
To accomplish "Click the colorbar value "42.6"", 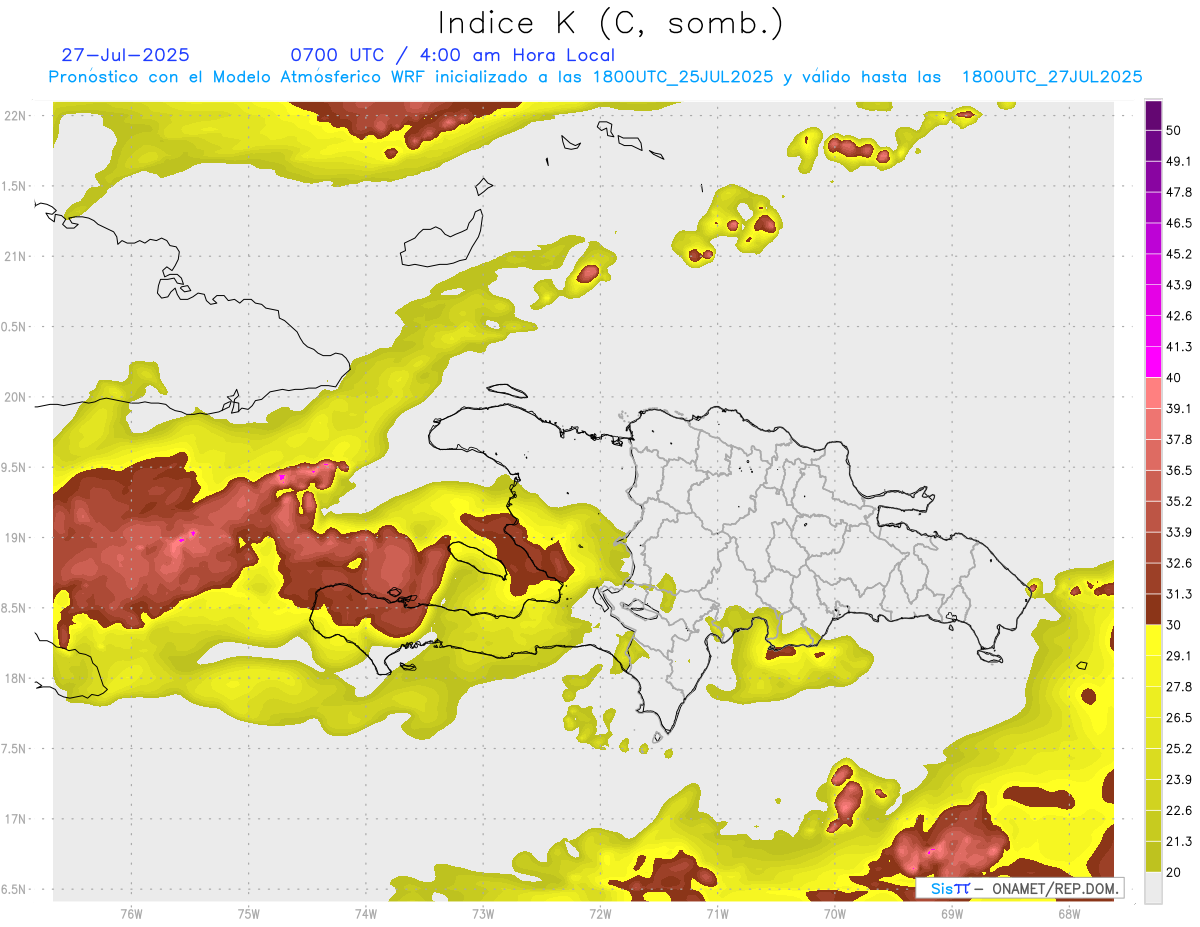I will point(1179,316).
